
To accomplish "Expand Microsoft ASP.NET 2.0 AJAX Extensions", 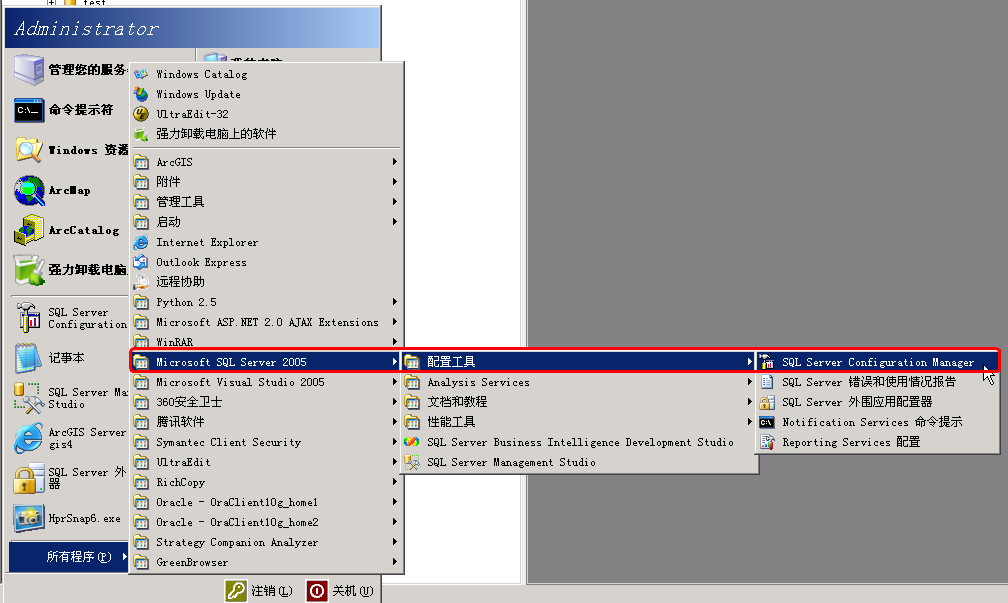I will (x=266, y=322).
